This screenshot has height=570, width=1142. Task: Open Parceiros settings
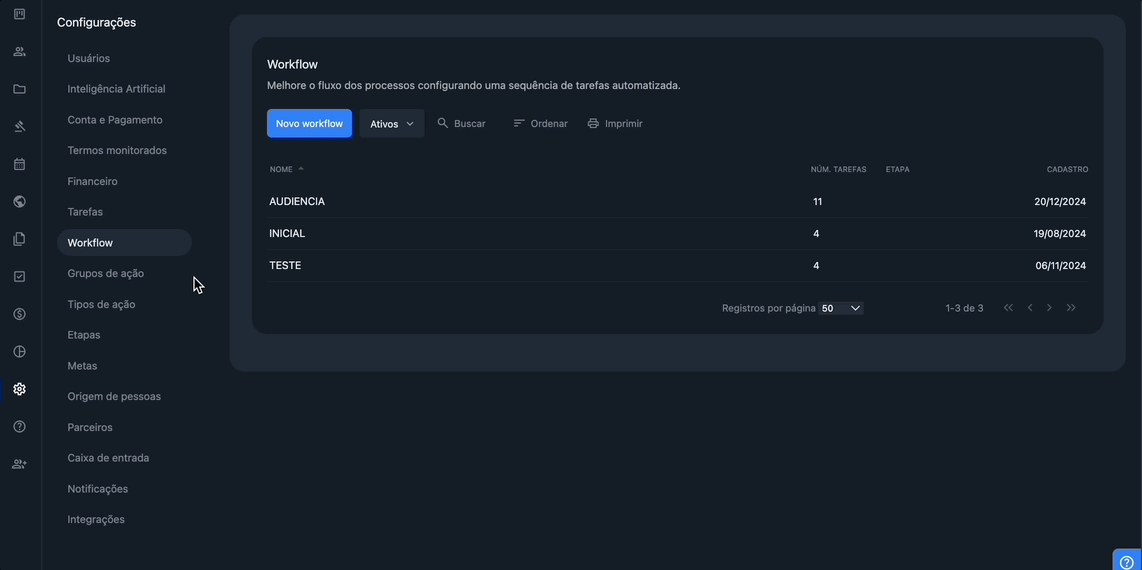[x=90, y=427]
